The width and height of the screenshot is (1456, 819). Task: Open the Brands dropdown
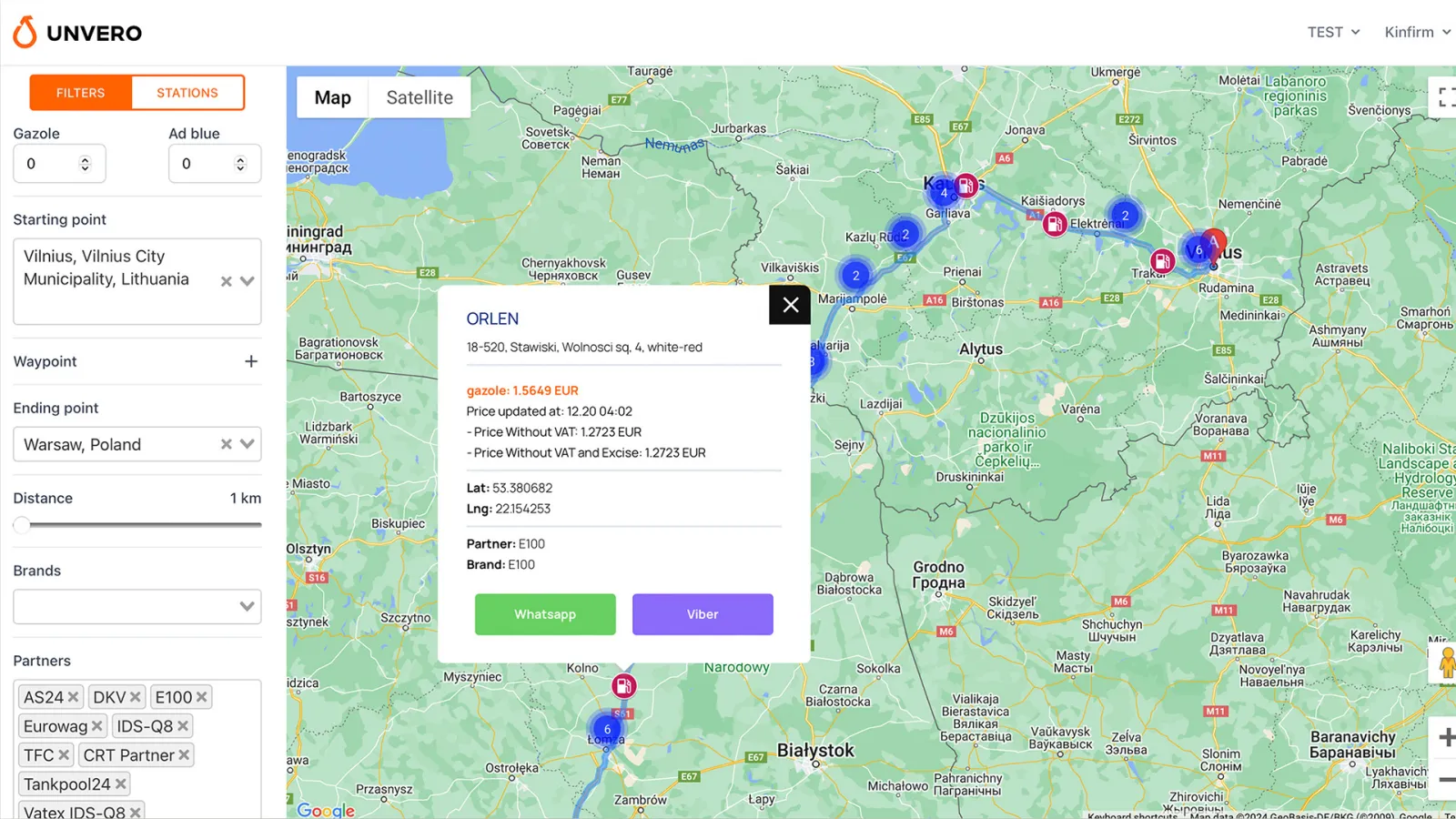pyautogui.click(x=137, y=607)
